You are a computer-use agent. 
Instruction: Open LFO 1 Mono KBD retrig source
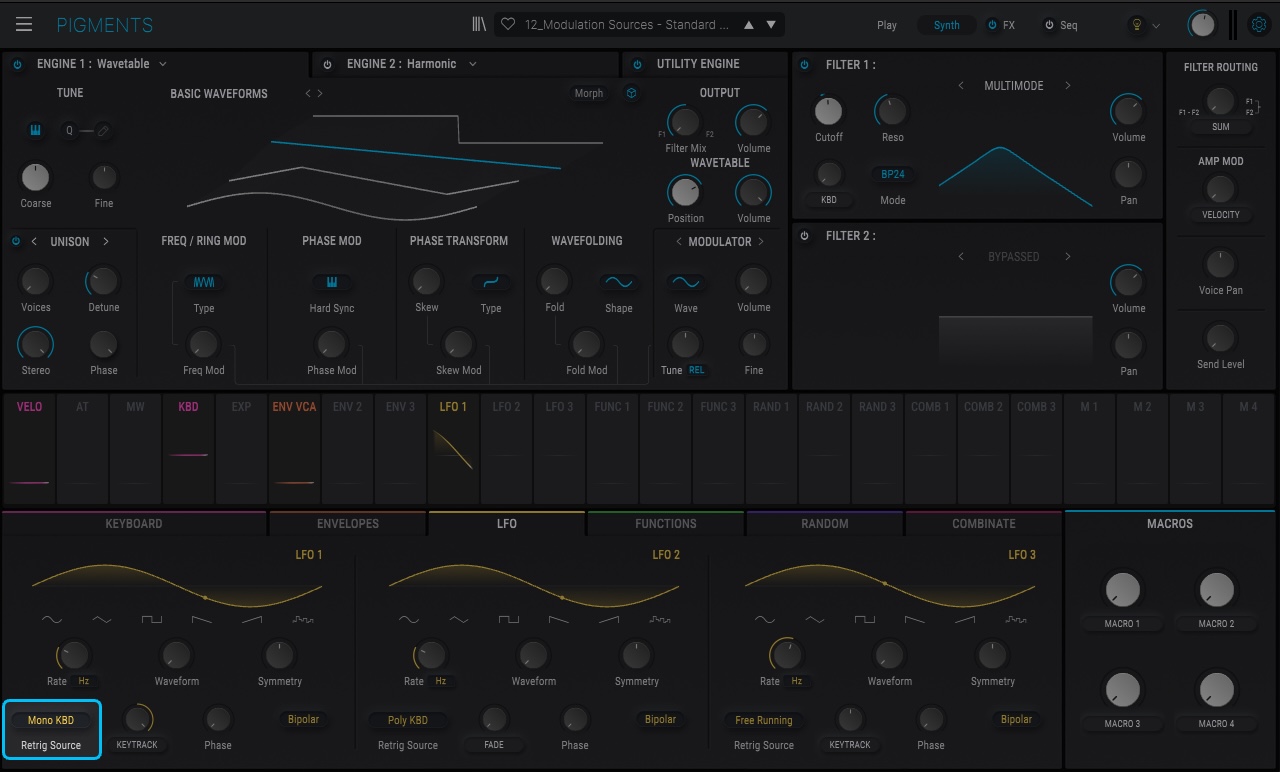(x=51, y=720)
